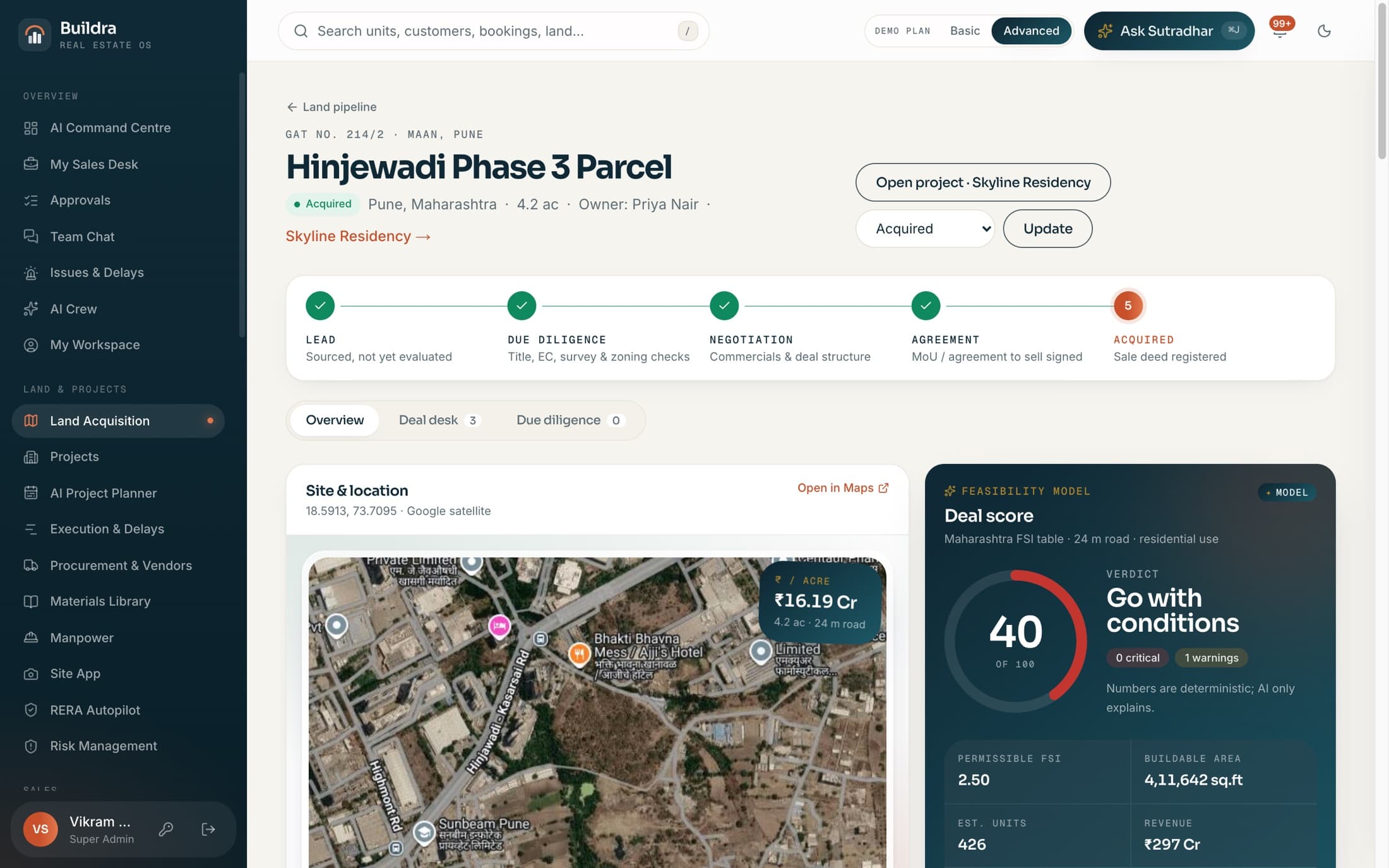The image size is (1389, 868).
Task: Click the notifications bell with 99+ badge
Action: (1280, 30)
